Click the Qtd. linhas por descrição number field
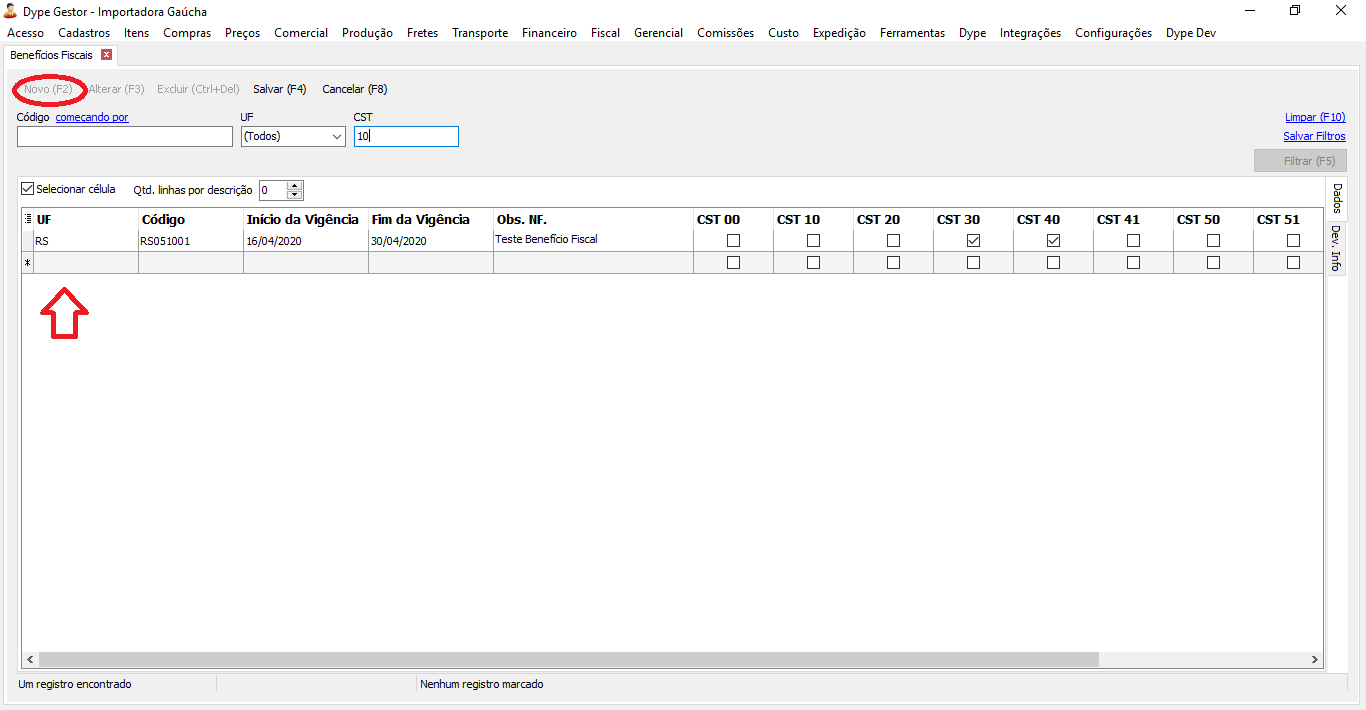Image resolution: width=1366 pixels, height=710 pixels. [x=272, y=190]
